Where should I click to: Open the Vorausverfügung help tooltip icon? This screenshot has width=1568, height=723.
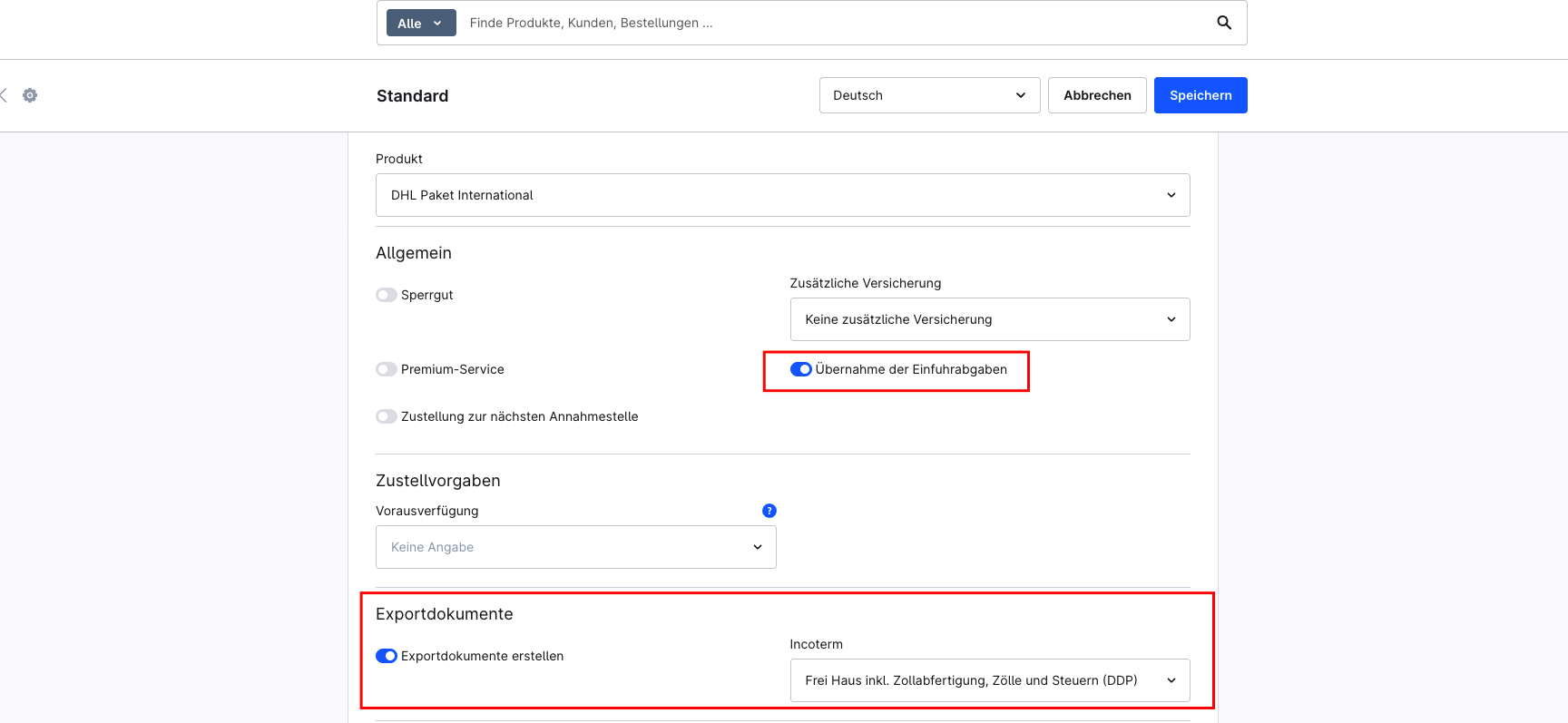point(769,511)
